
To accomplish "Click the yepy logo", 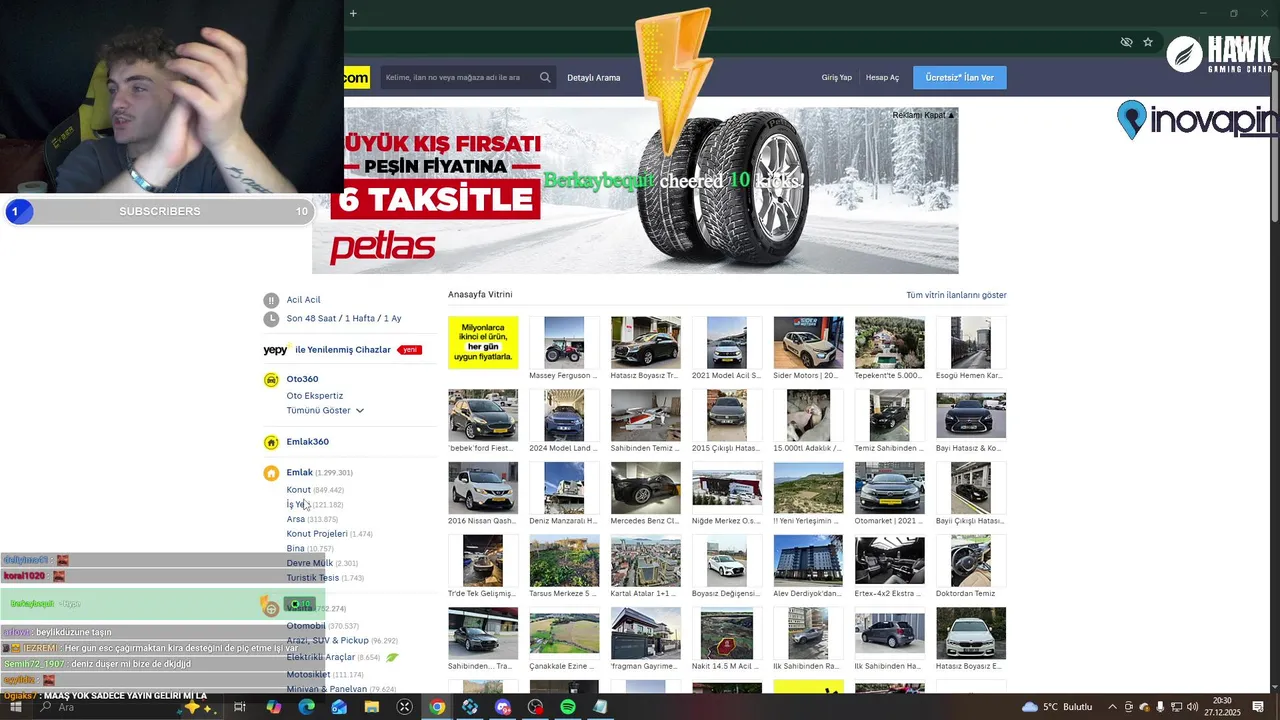I will point(276,350).
